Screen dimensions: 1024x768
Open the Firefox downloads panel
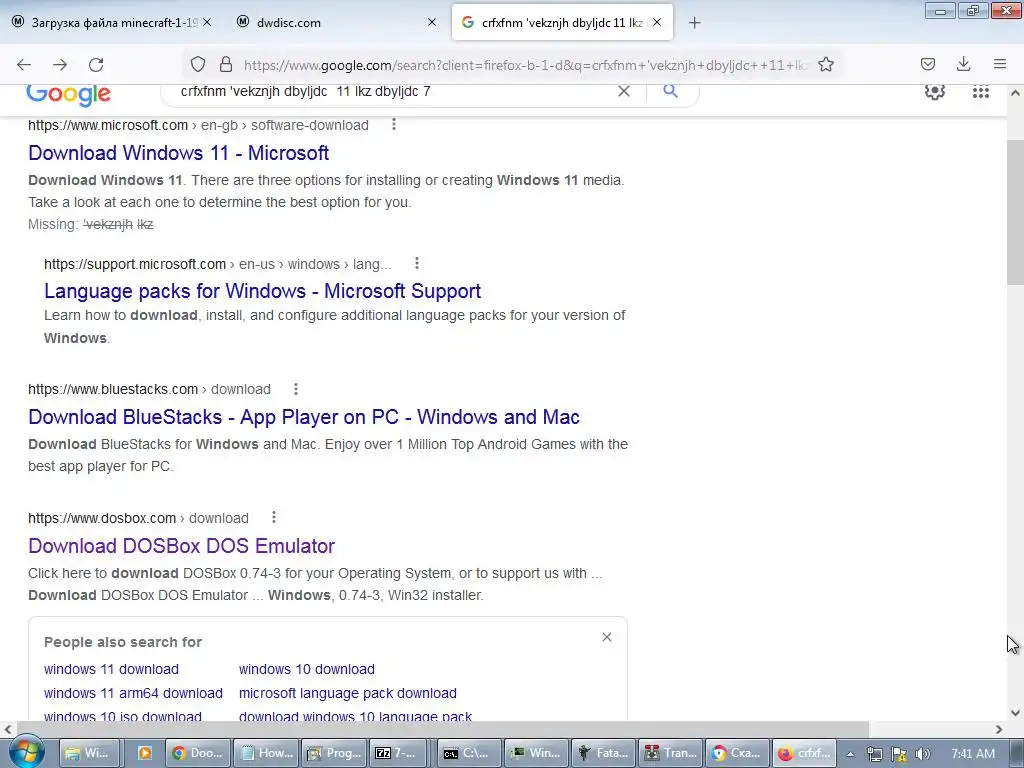click(x=963, y=64)
